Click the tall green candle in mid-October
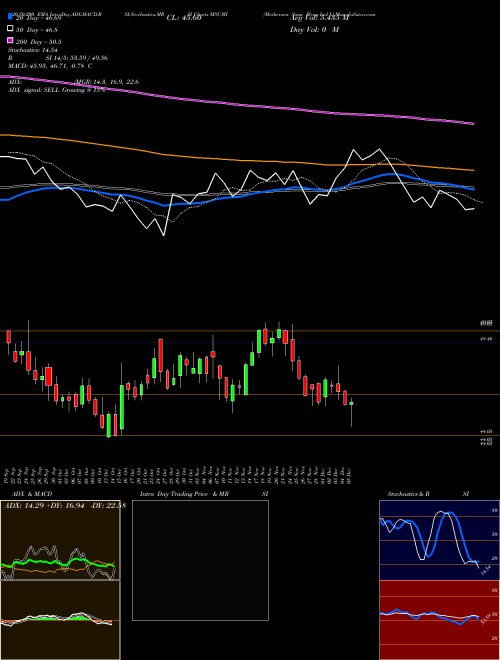Viewport: 500px width, 660px height. (x=122, y=407)
